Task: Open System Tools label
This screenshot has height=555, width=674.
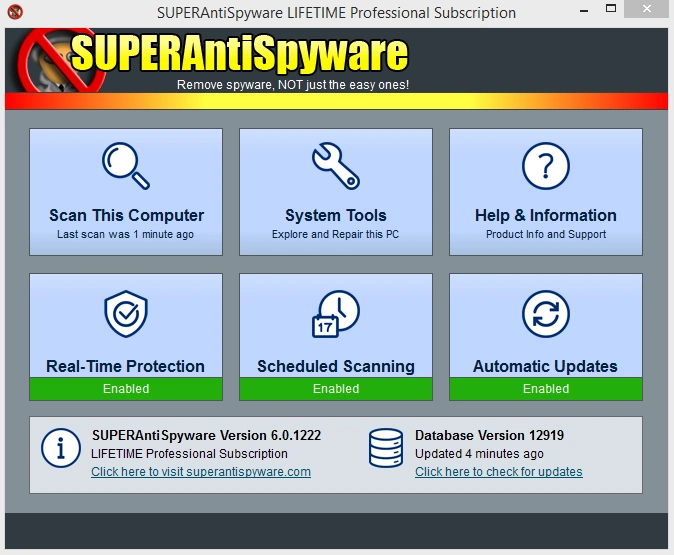Action: (336, 215)
